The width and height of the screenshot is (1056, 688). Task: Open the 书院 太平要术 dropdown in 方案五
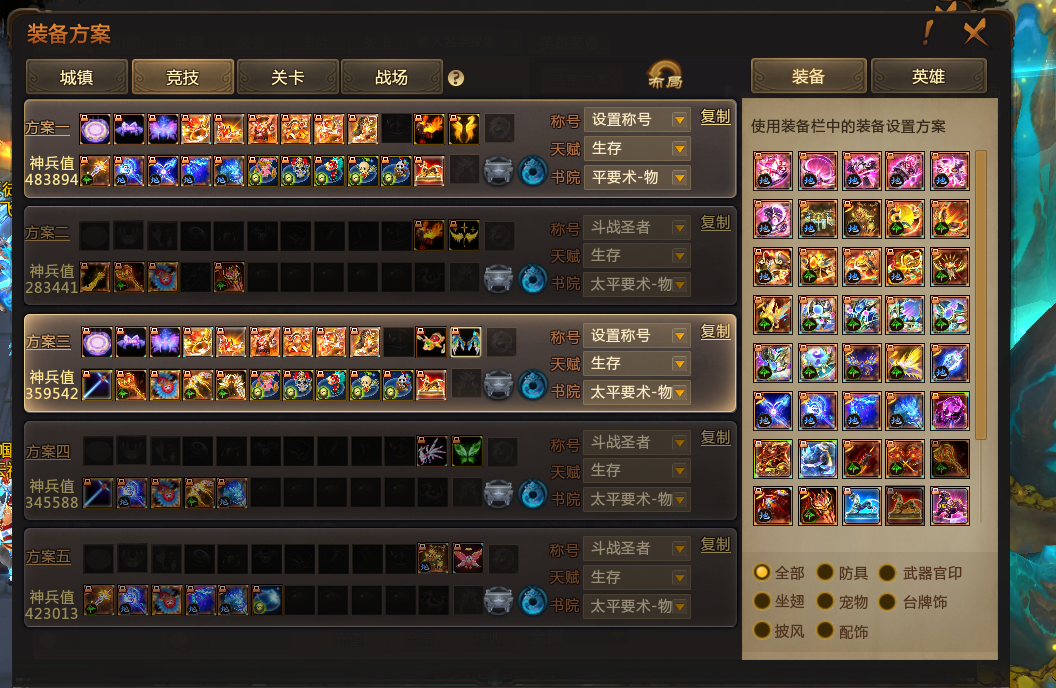point(637,606)
